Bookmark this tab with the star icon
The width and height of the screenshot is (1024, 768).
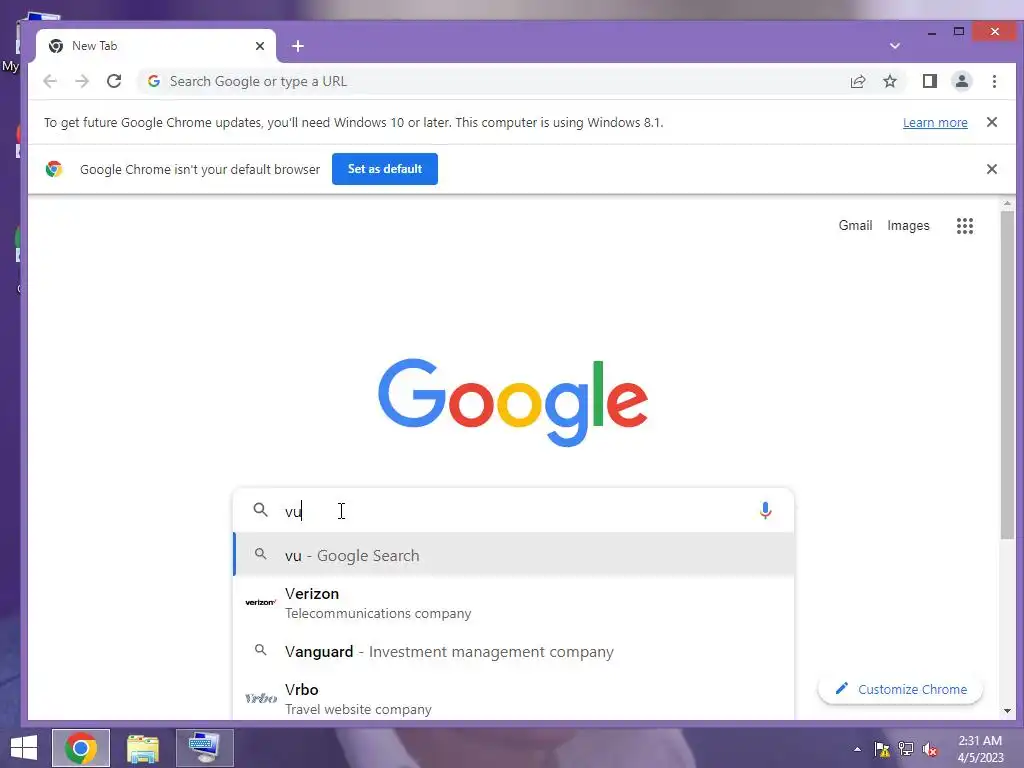coord(889,82)
